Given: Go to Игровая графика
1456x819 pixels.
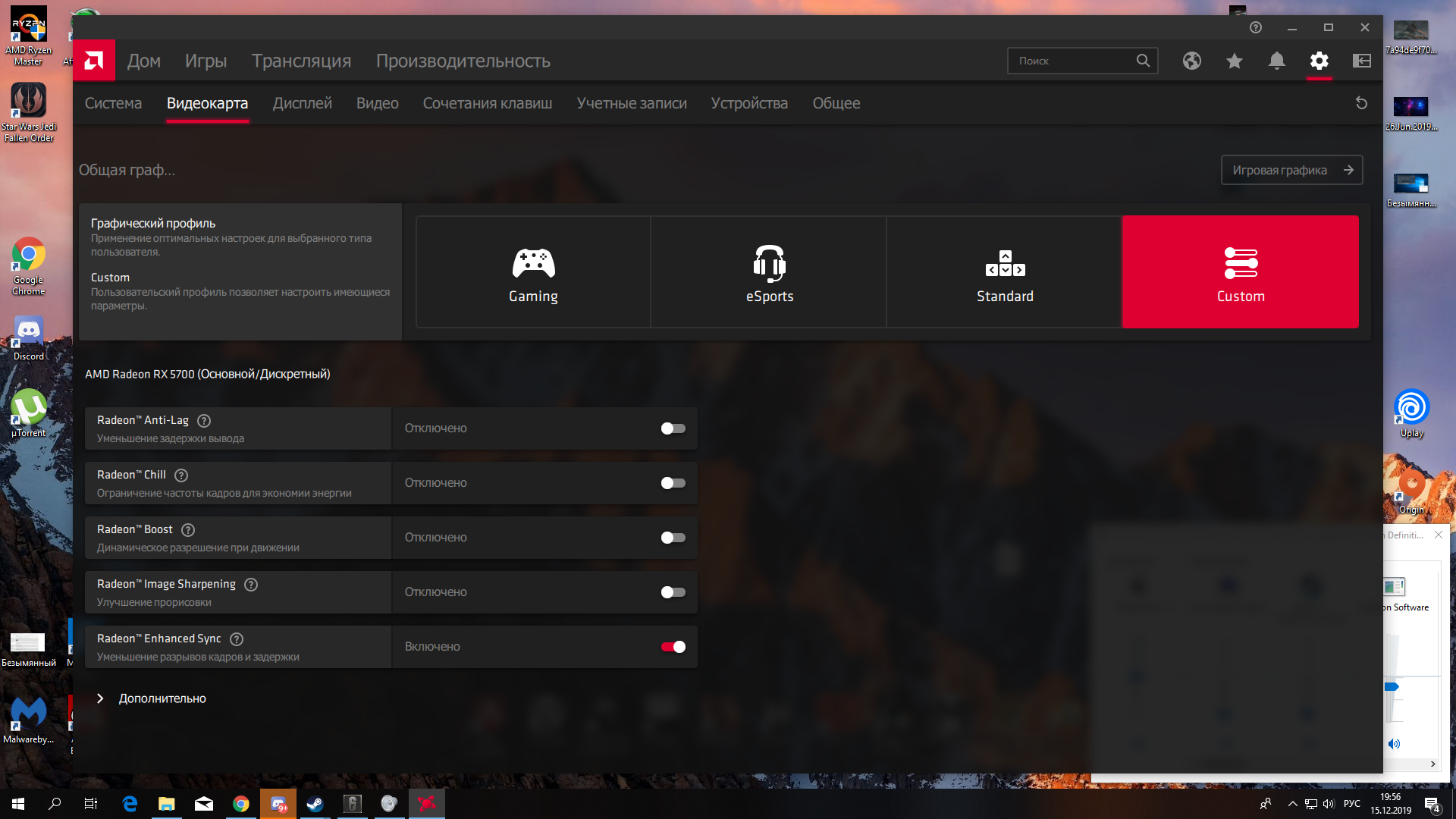Looking at the screenshot, I should 1291,170.
